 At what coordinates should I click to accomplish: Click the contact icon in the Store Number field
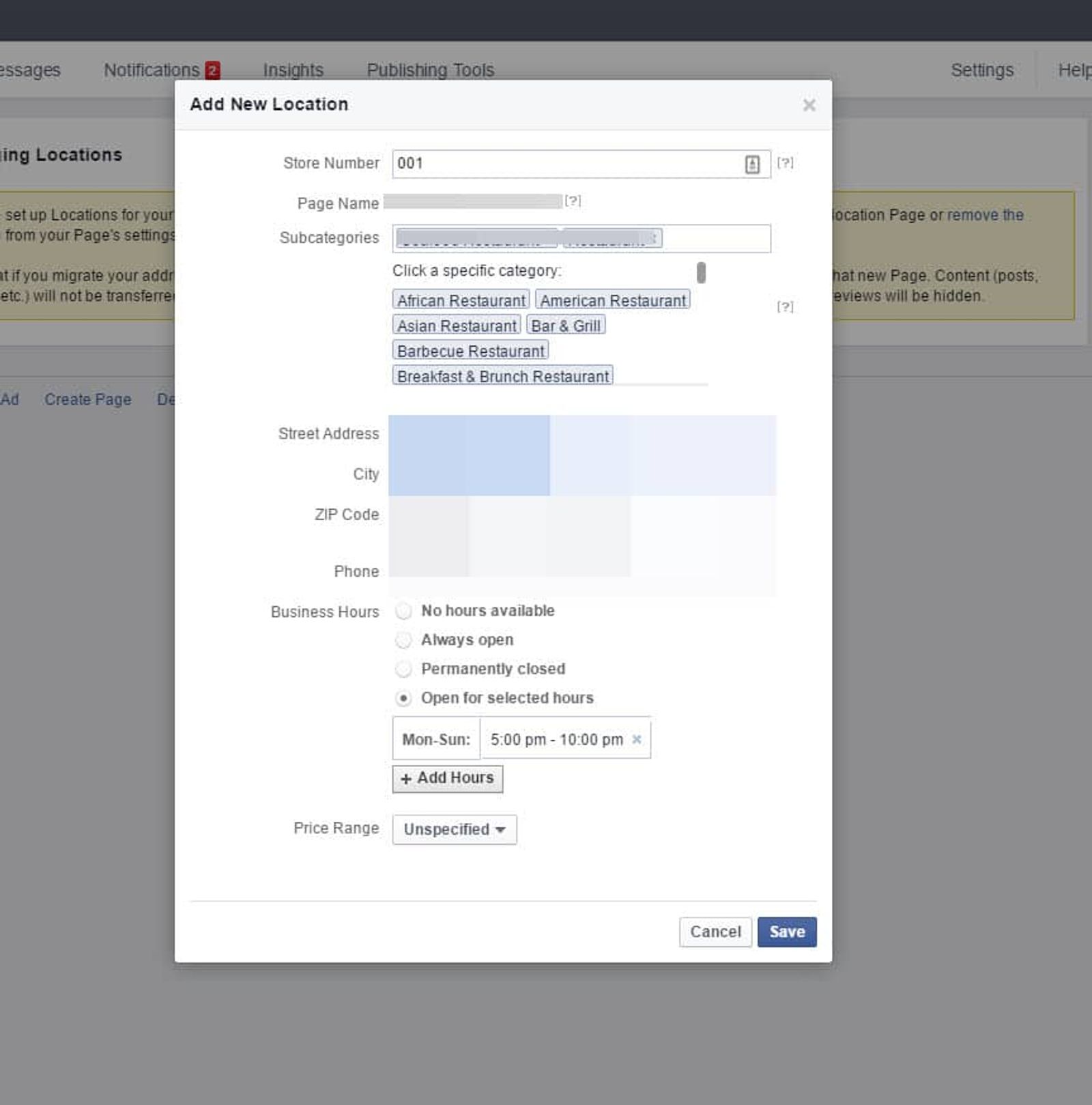click(x=751, y=164)
